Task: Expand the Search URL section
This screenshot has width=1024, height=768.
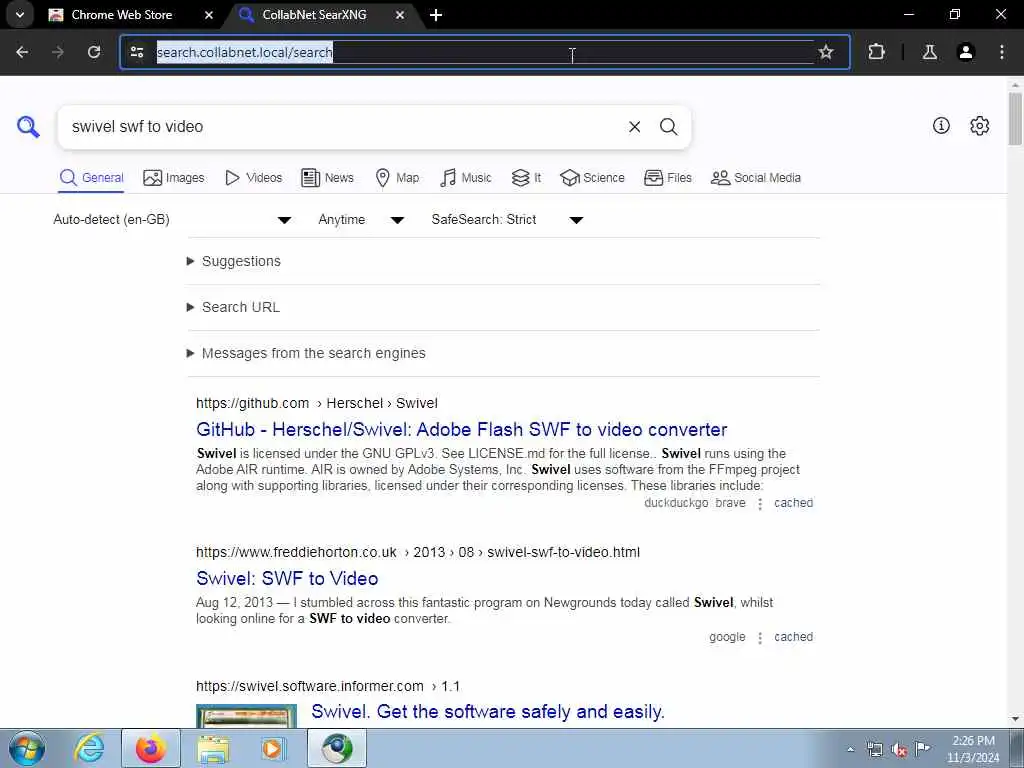Action: point(233,307)
